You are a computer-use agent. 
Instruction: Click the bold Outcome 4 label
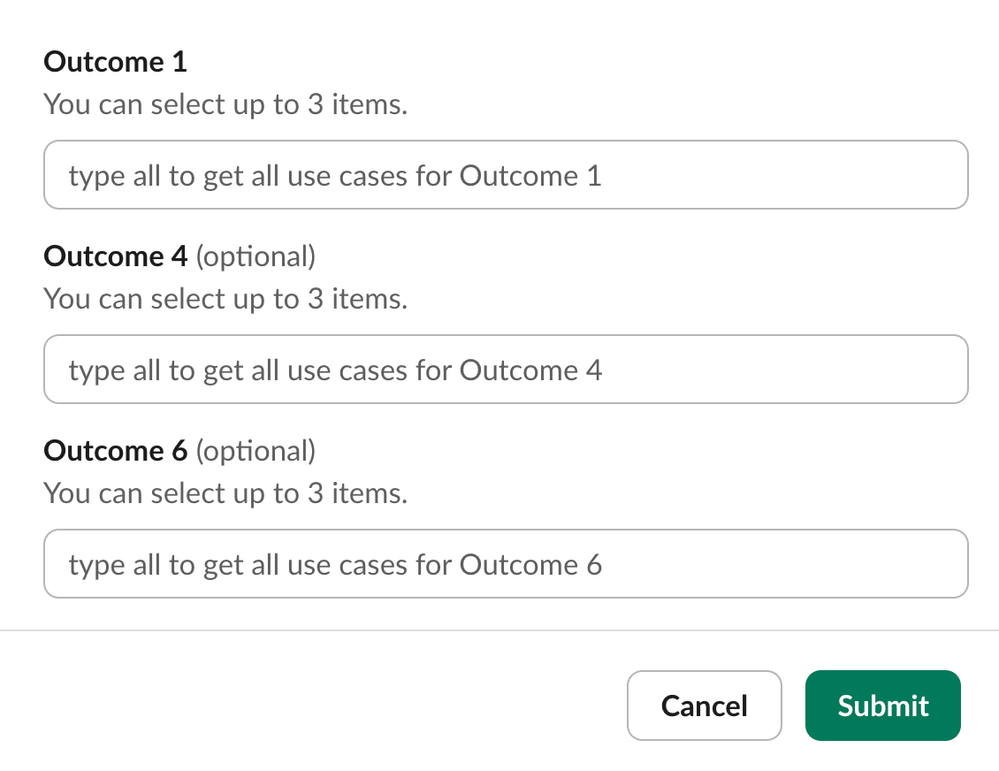[x=116, y=257]
